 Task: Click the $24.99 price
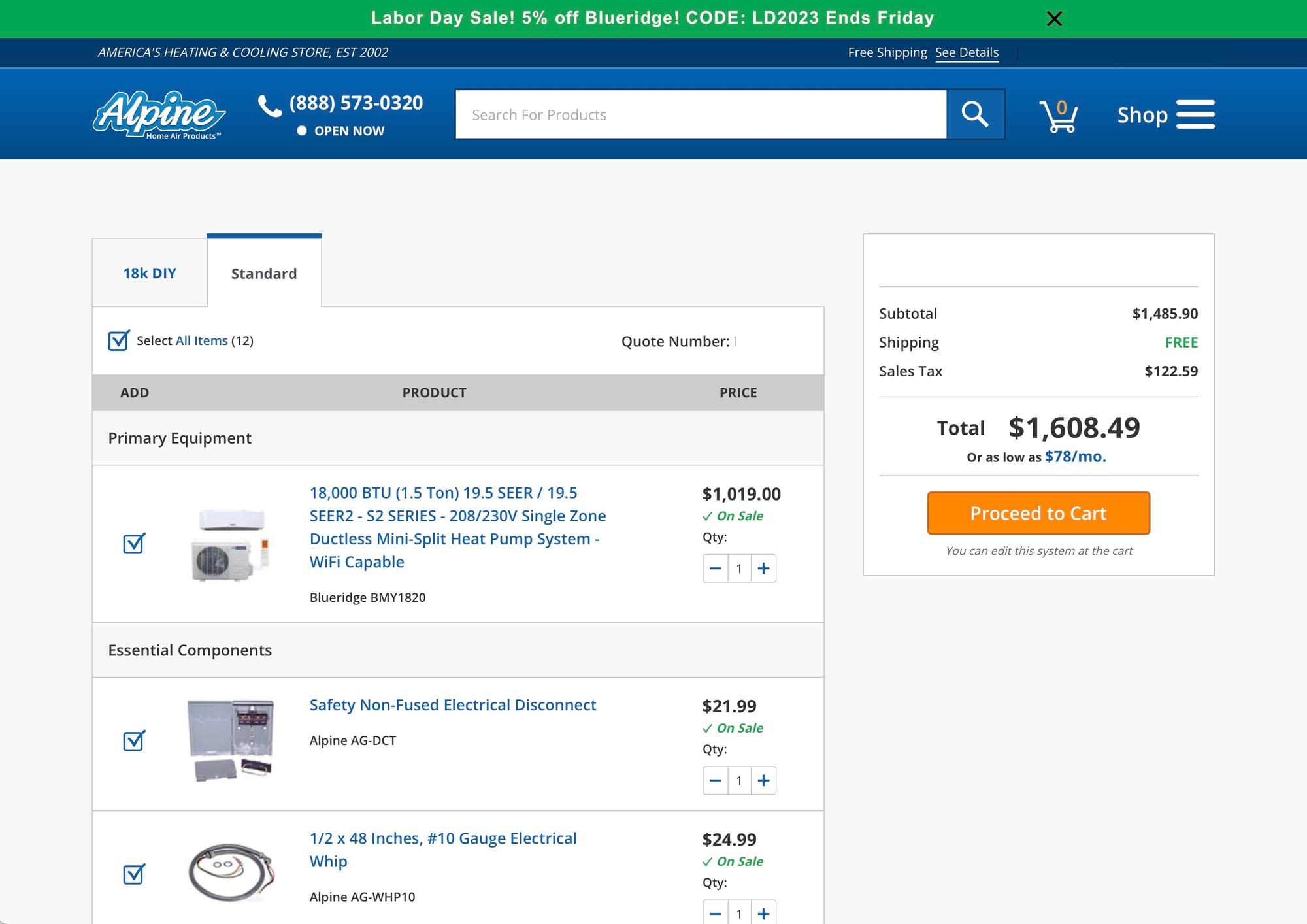(729, 839)
